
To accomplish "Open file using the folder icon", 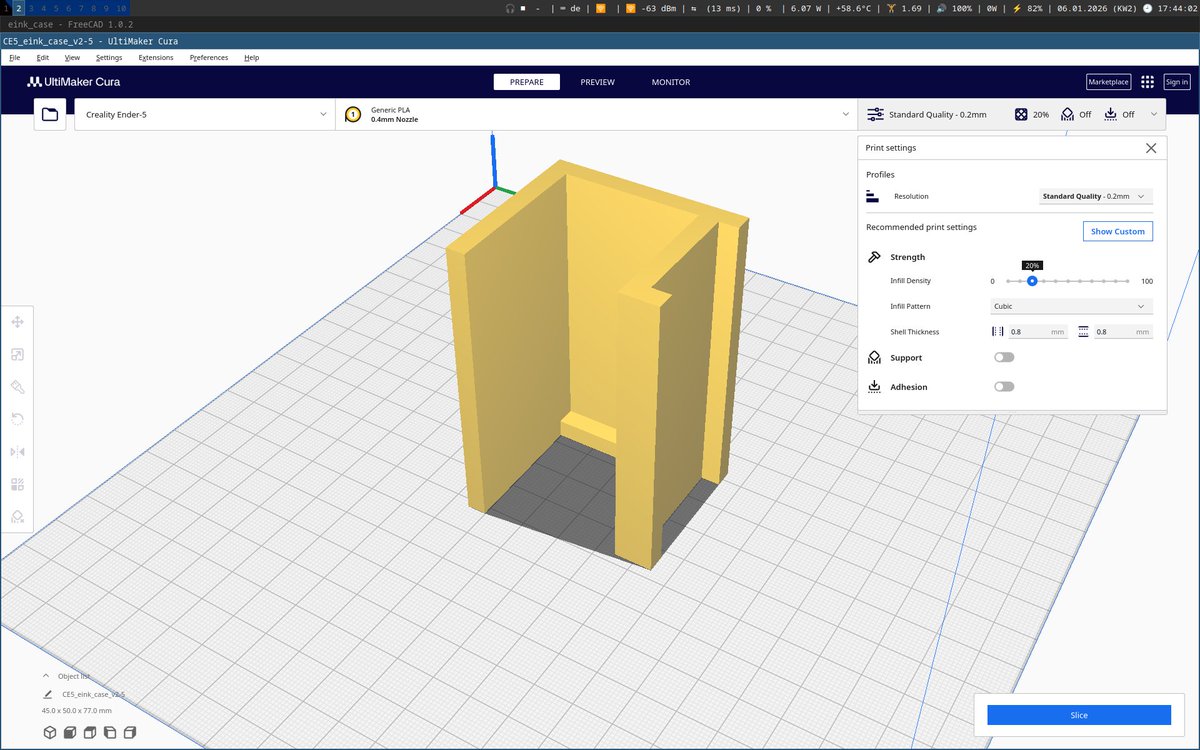I will pyautogui.click(x=50, y=115).
